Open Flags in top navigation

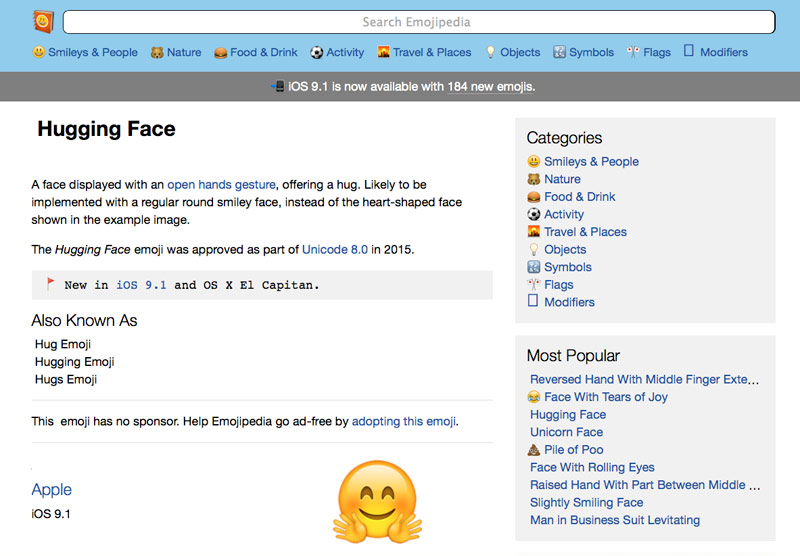point(657,52)
